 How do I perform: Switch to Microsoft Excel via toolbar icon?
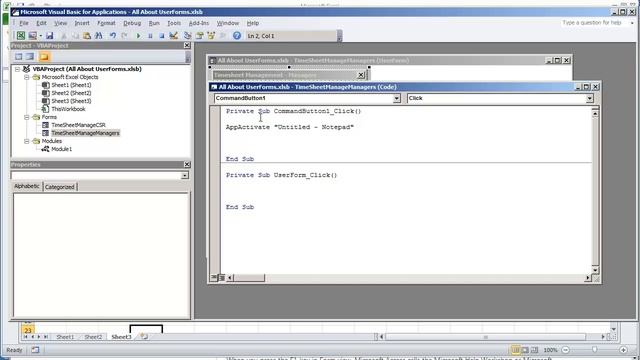[20, 36]
